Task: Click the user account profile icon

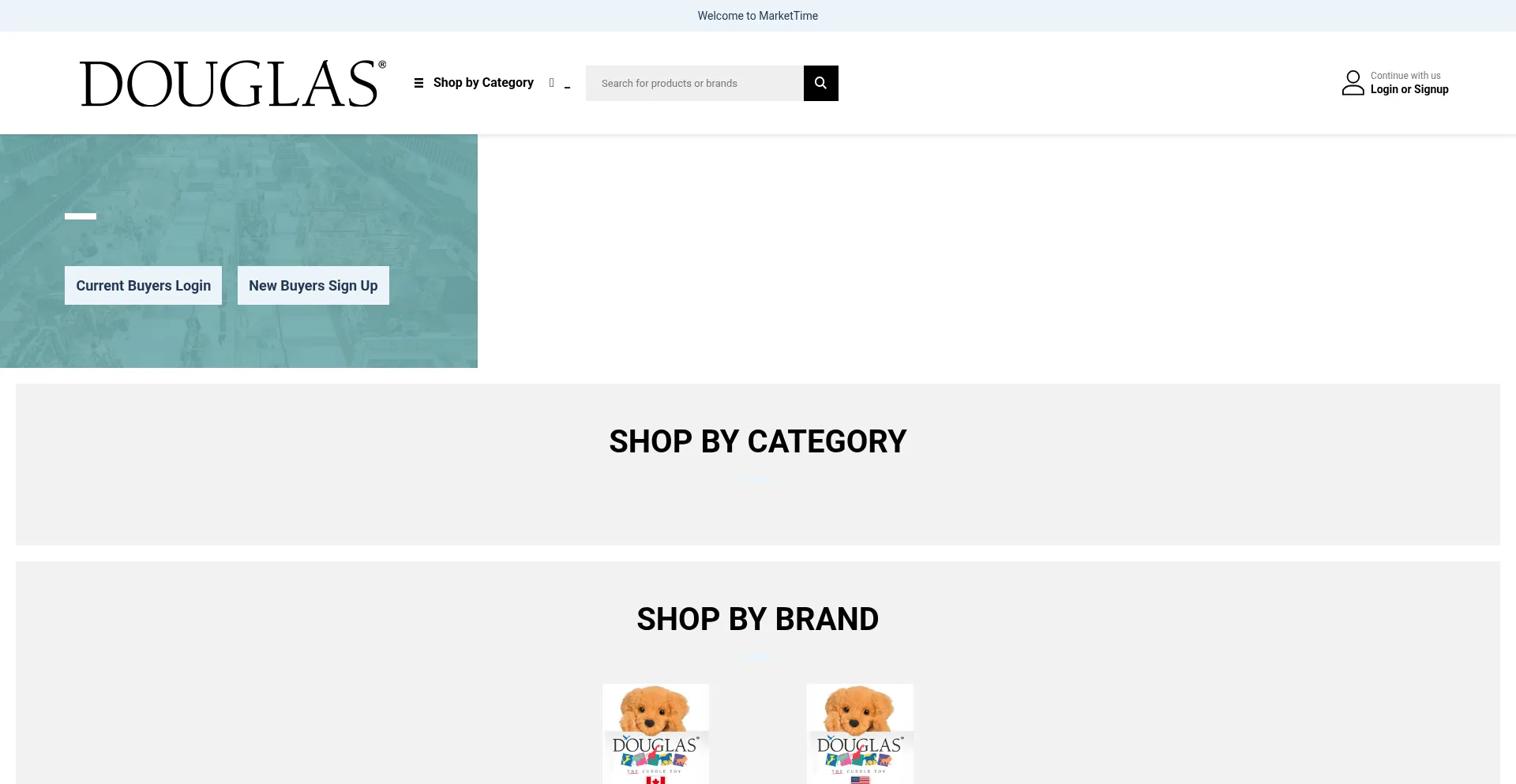Action: (1353, 83)
